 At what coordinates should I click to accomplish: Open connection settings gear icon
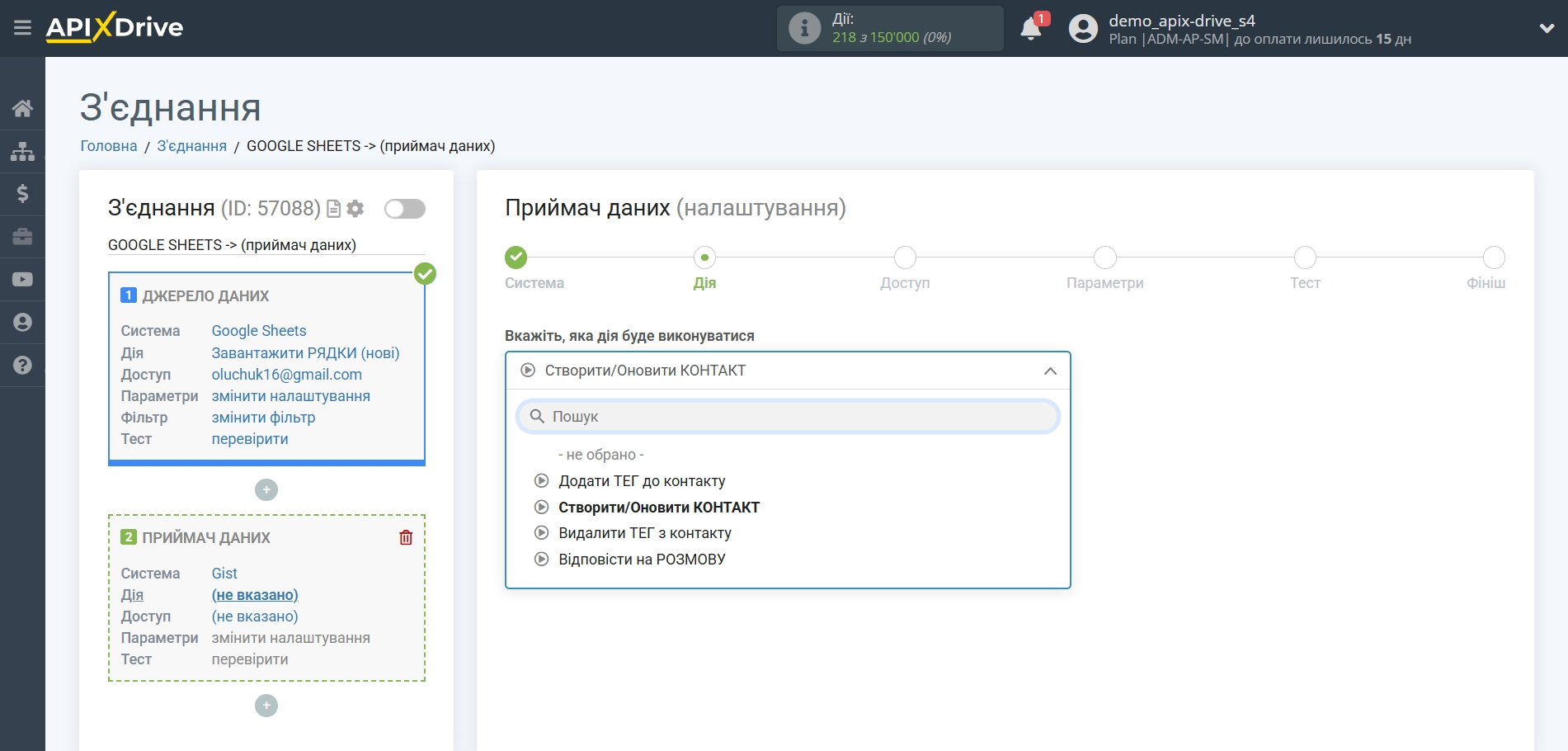356,209
